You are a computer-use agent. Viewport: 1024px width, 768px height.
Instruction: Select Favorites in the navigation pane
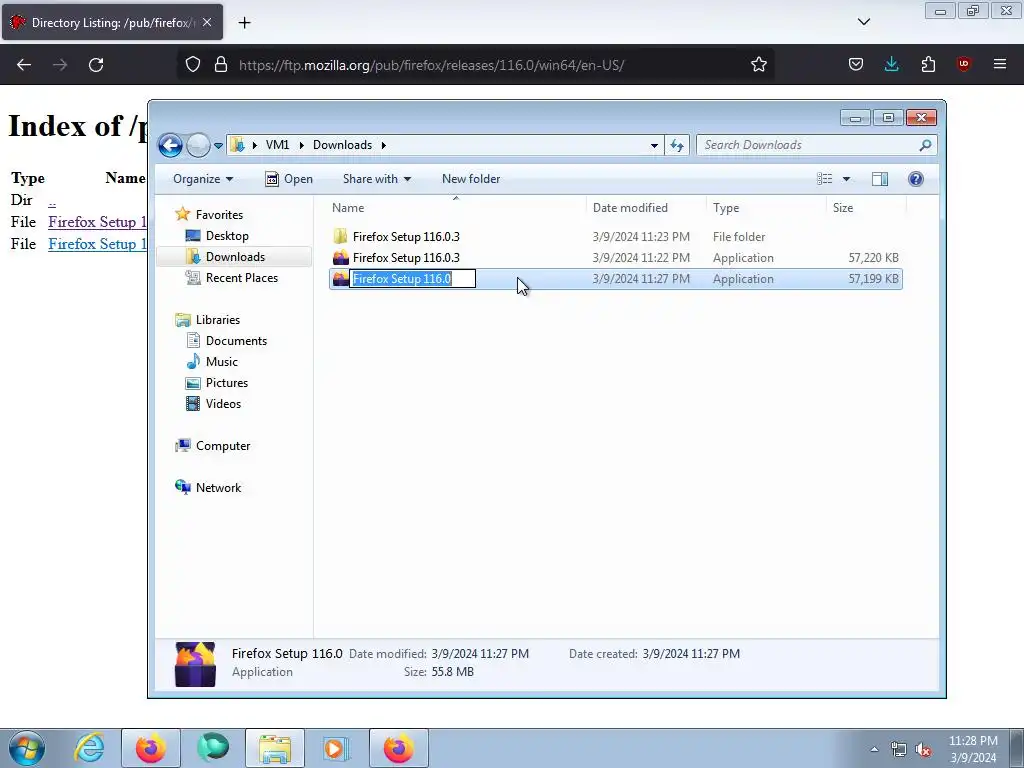(219, 215)
